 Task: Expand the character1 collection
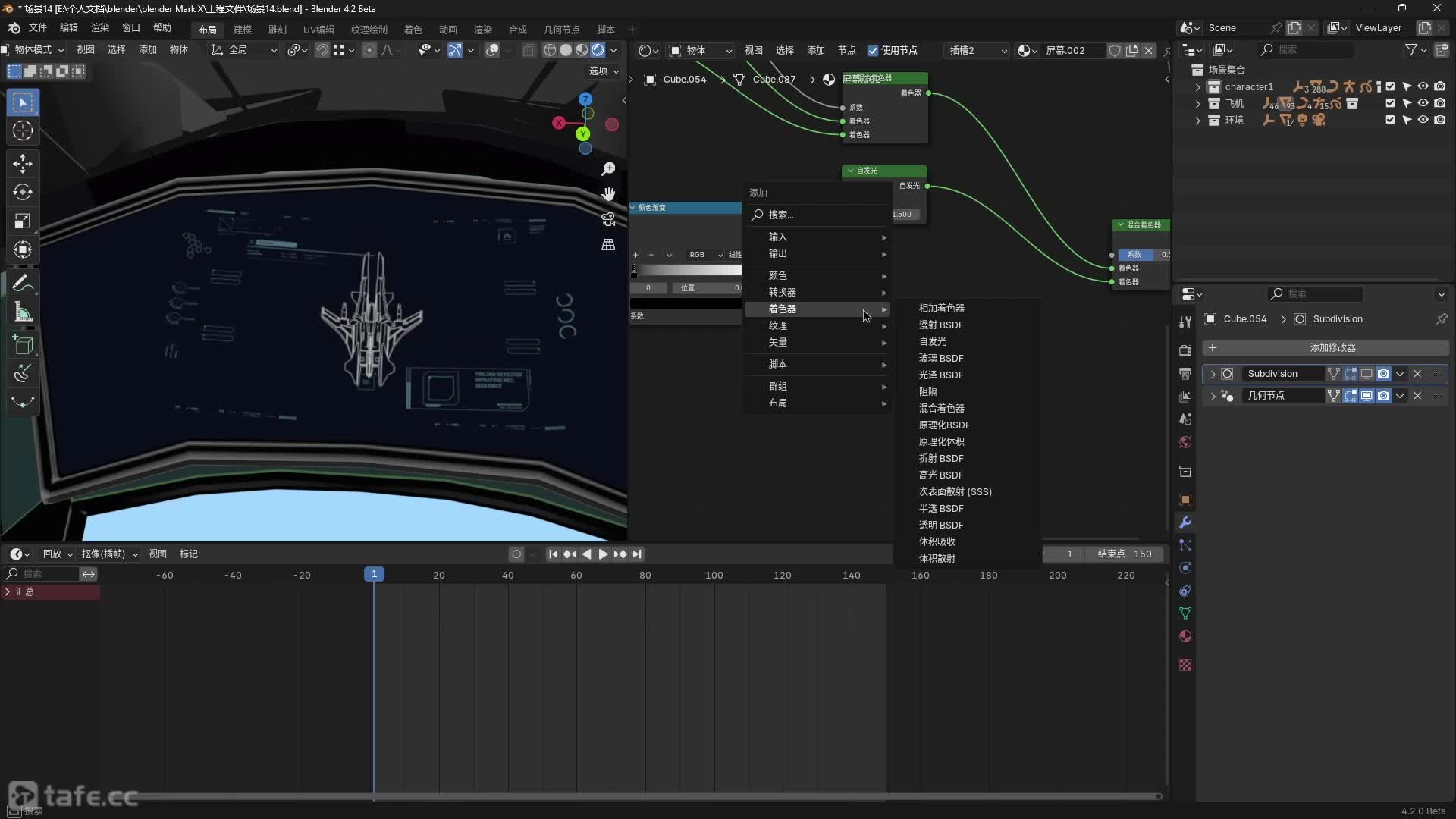(1198, 86)
